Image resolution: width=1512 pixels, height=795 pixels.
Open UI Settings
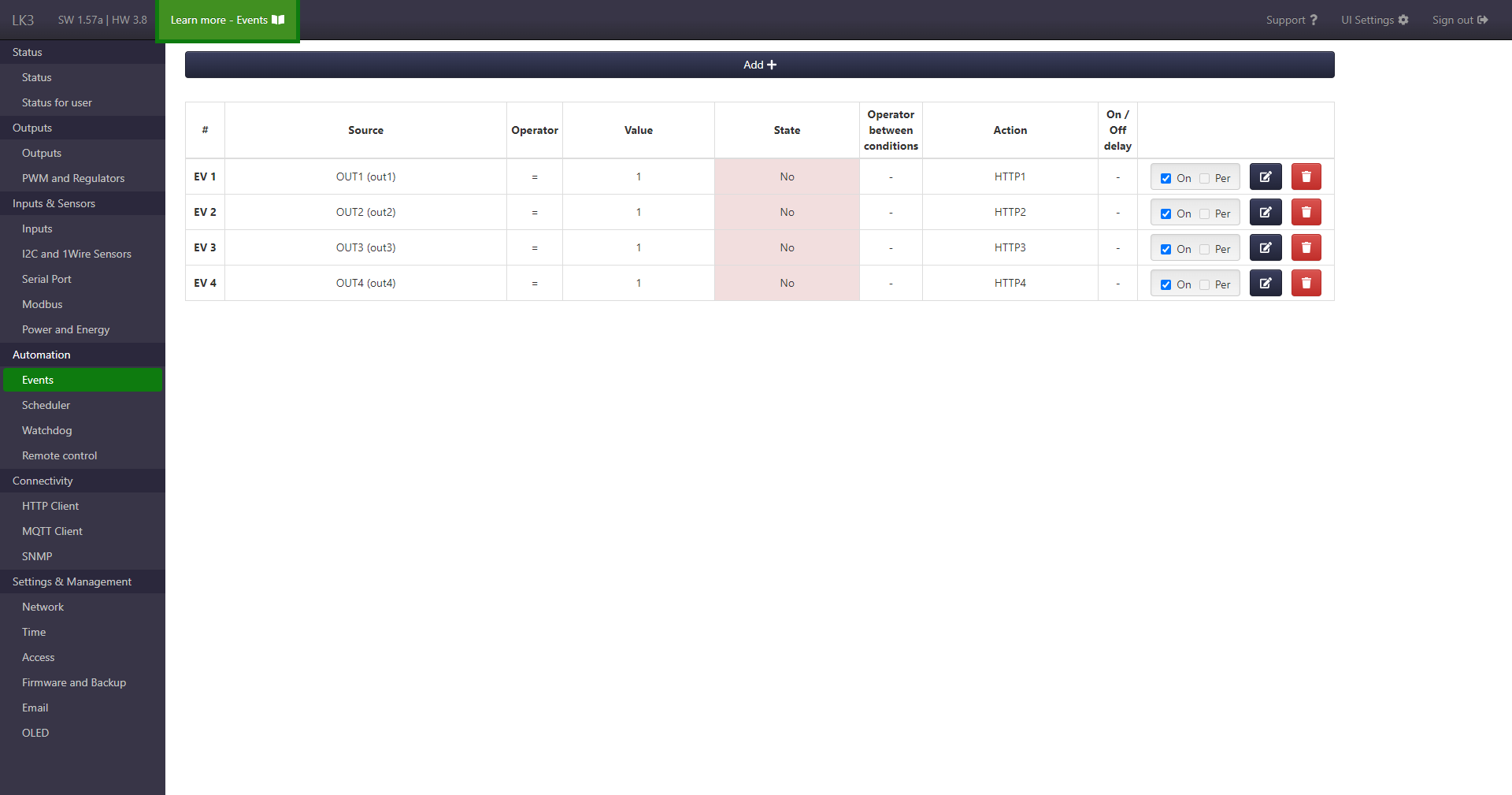tap(1375, 20)
